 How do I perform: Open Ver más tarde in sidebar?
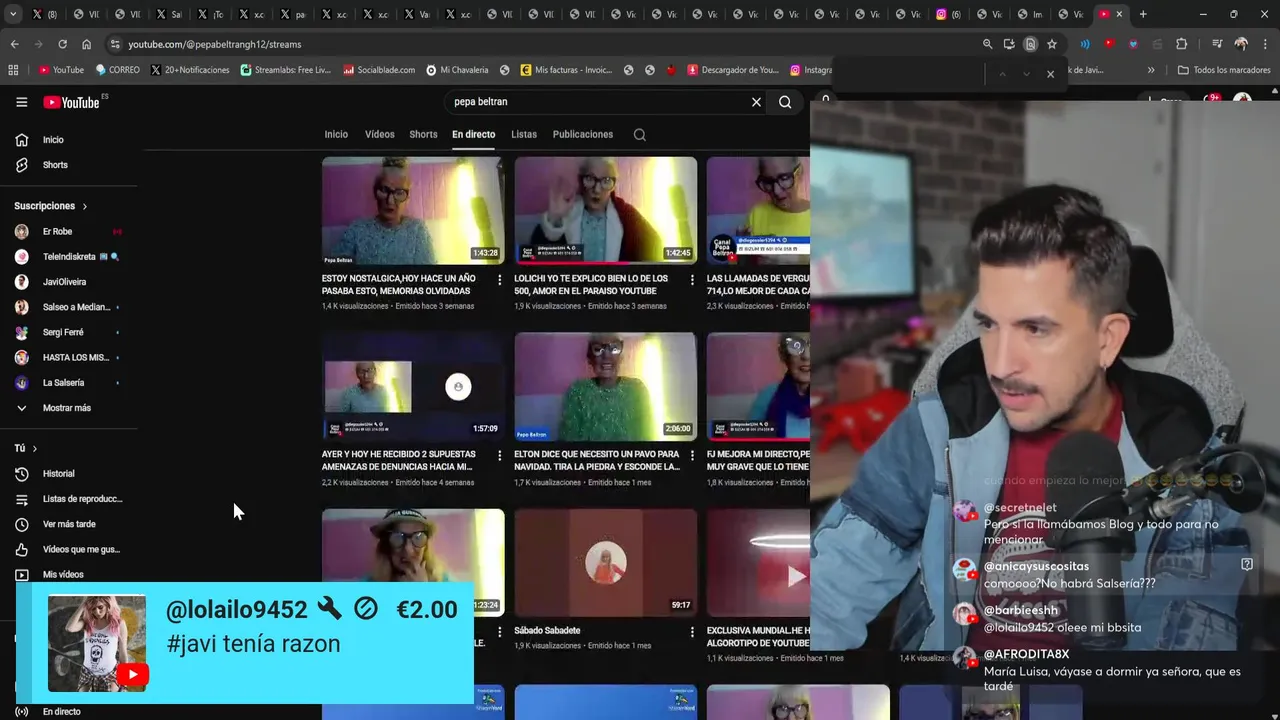pyautogui.click(x=69, y=524)
